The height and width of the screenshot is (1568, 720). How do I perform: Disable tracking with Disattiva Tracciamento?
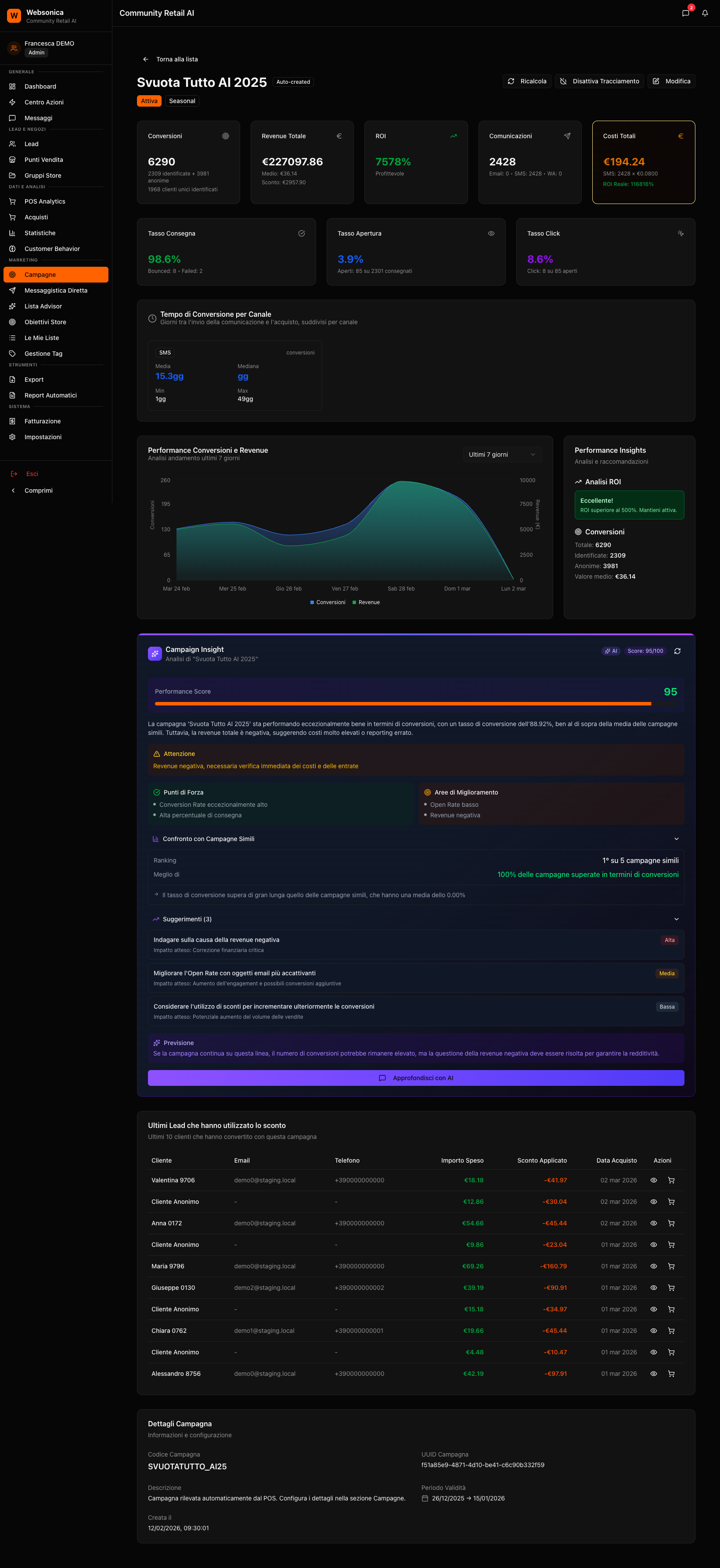pyautogui.click(x=599, y=82)
